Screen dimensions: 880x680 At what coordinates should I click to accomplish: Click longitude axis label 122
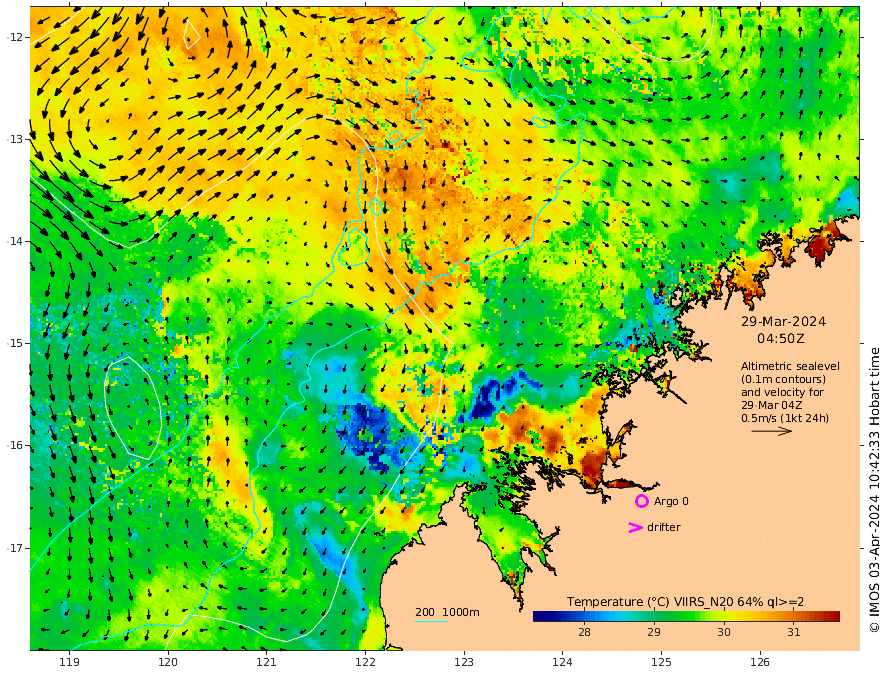click(x=365, y=663)
